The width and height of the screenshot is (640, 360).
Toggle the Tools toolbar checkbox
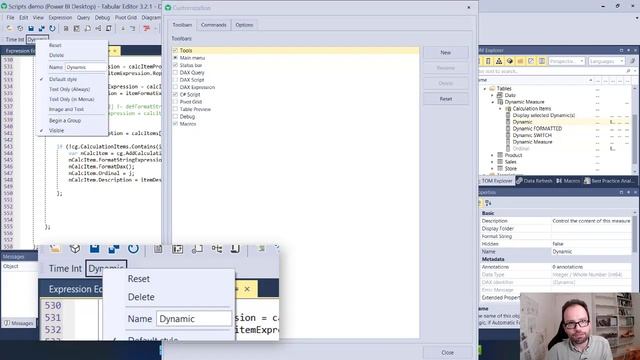click(175, 51)
